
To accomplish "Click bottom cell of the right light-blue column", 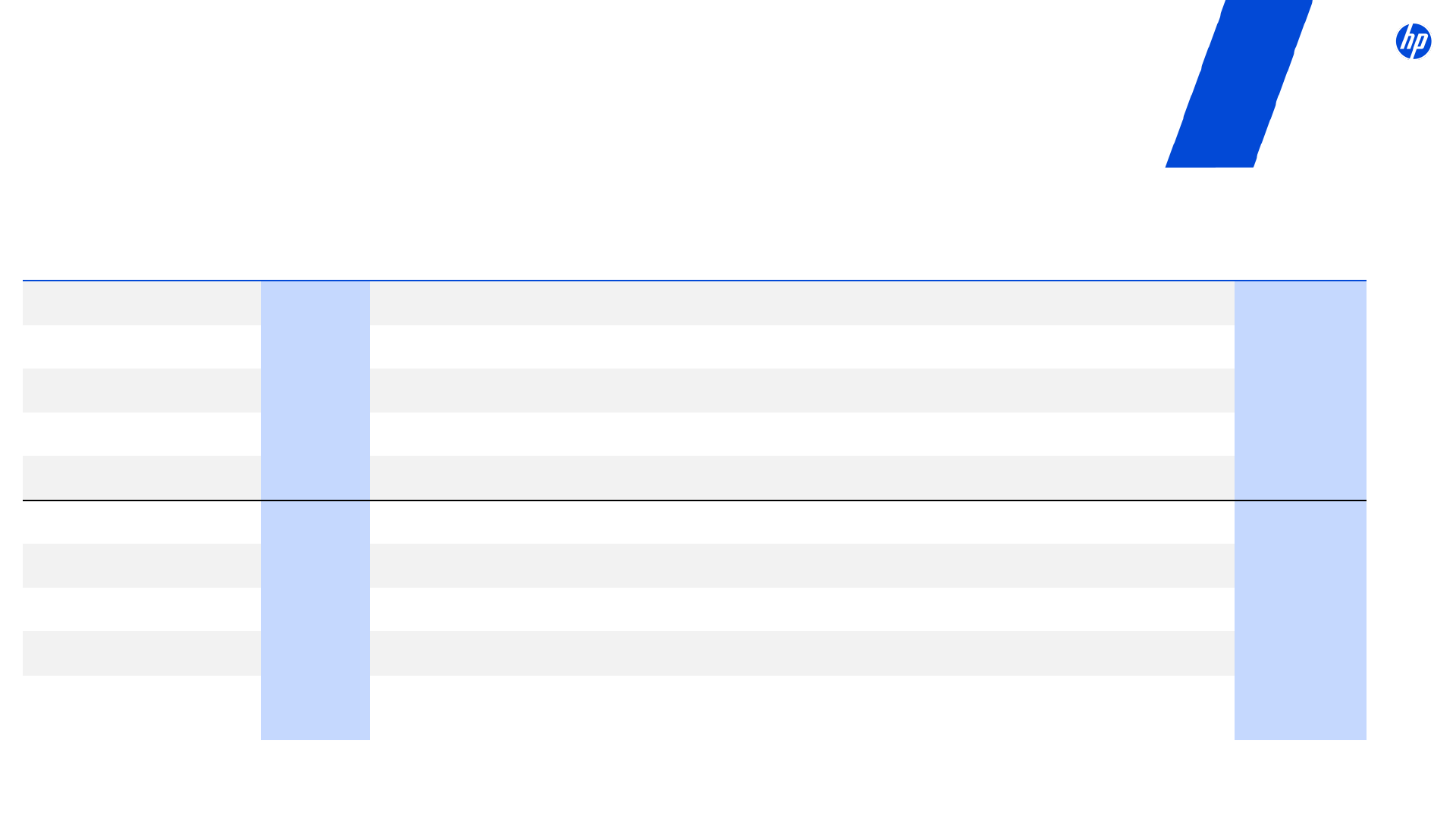I will [1300, 708].
